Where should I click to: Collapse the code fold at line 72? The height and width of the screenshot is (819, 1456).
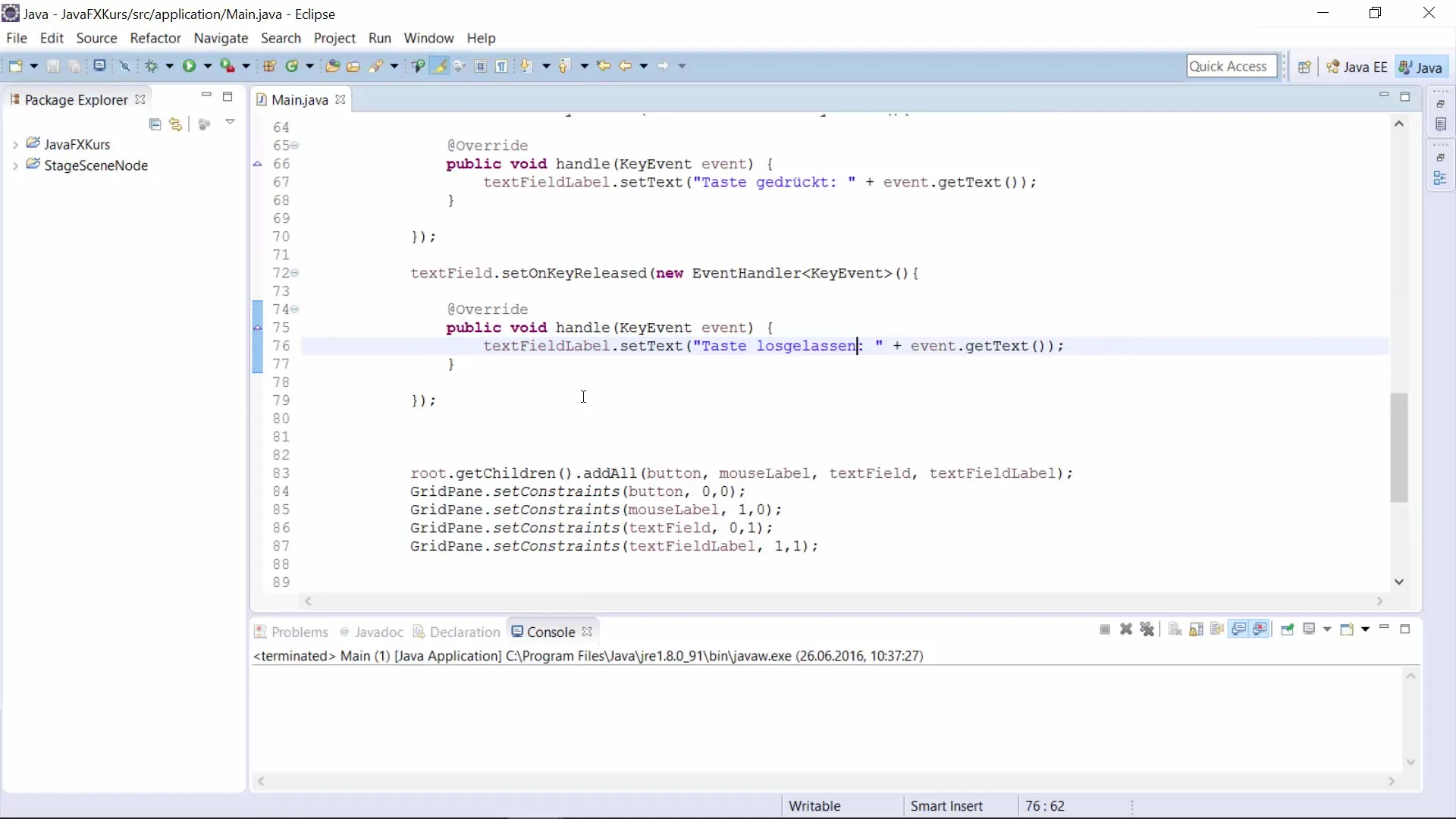[295, 273]
